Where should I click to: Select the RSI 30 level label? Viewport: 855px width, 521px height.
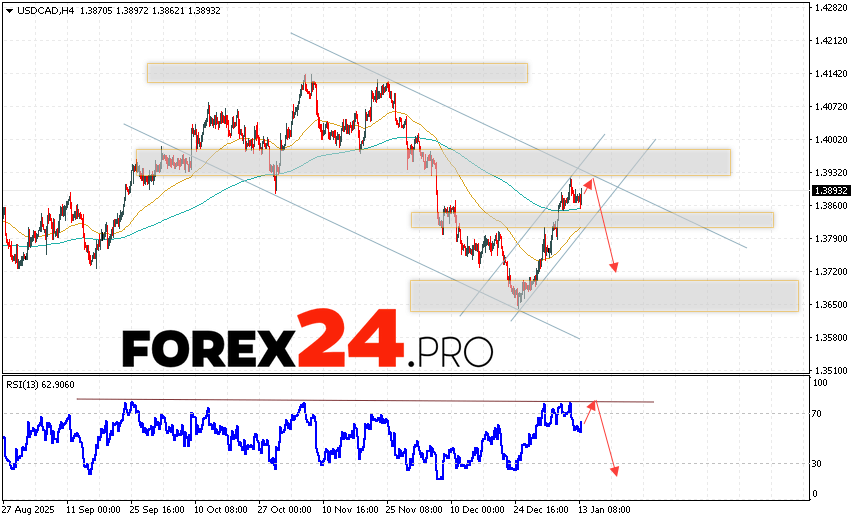818,463
